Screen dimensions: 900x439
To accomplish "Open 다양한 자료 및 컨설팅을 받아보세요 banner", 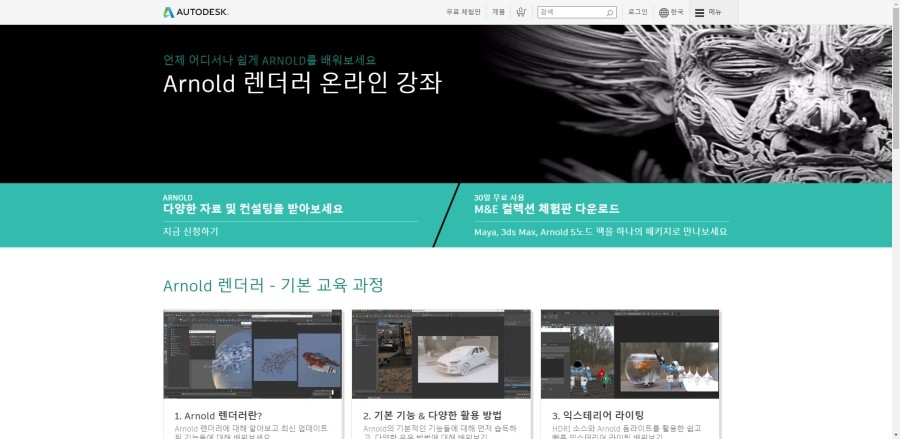I will 253,209.
